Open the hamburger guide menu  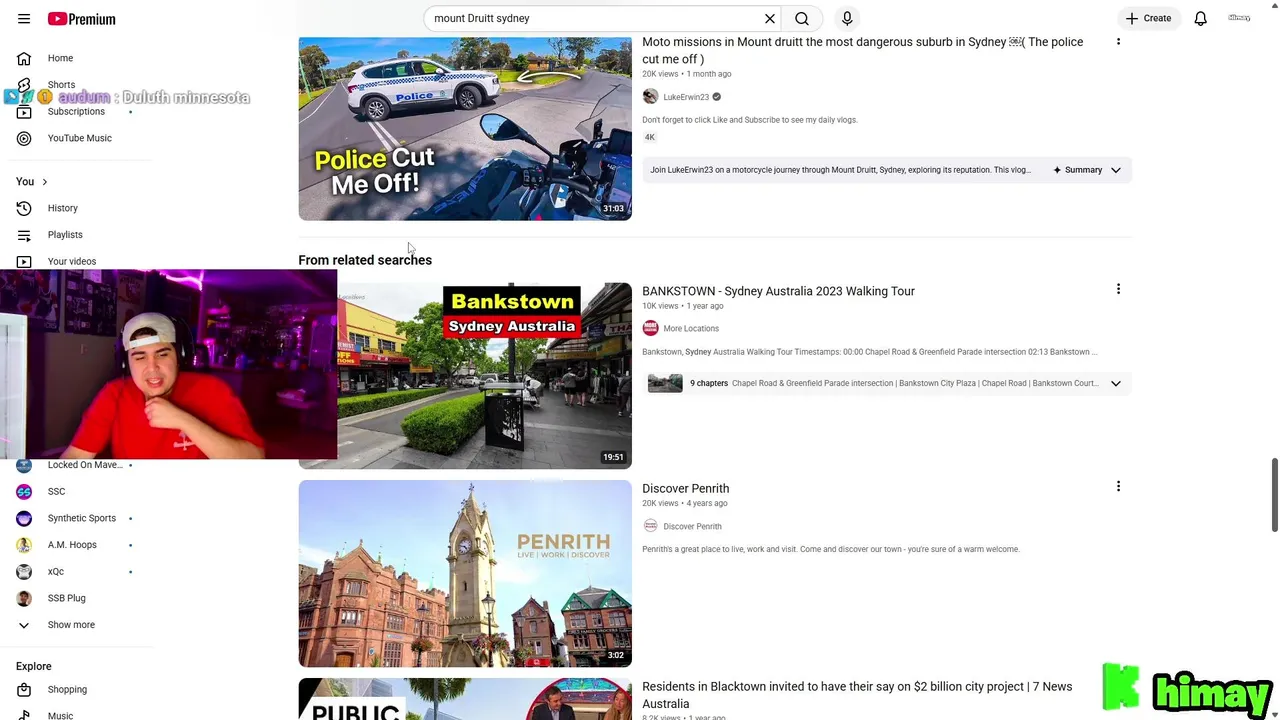point(24,19)
